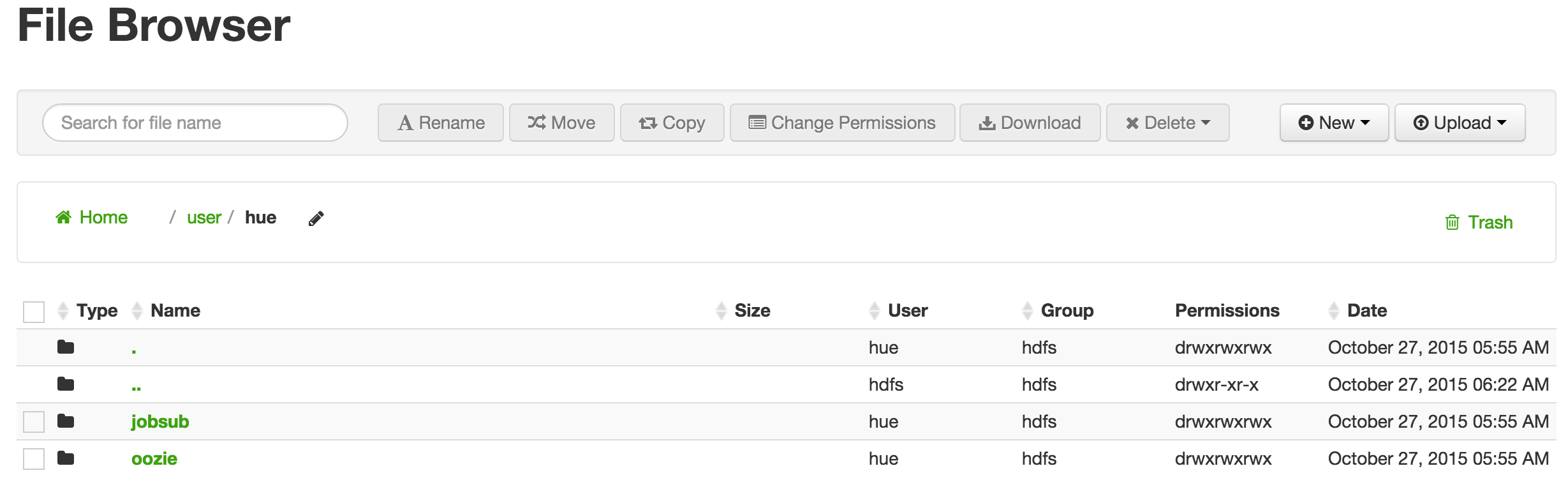Viewport: 1568px width, 489px height.
Task: Click the oozie folder icon
Action: (x=66, y=458)
